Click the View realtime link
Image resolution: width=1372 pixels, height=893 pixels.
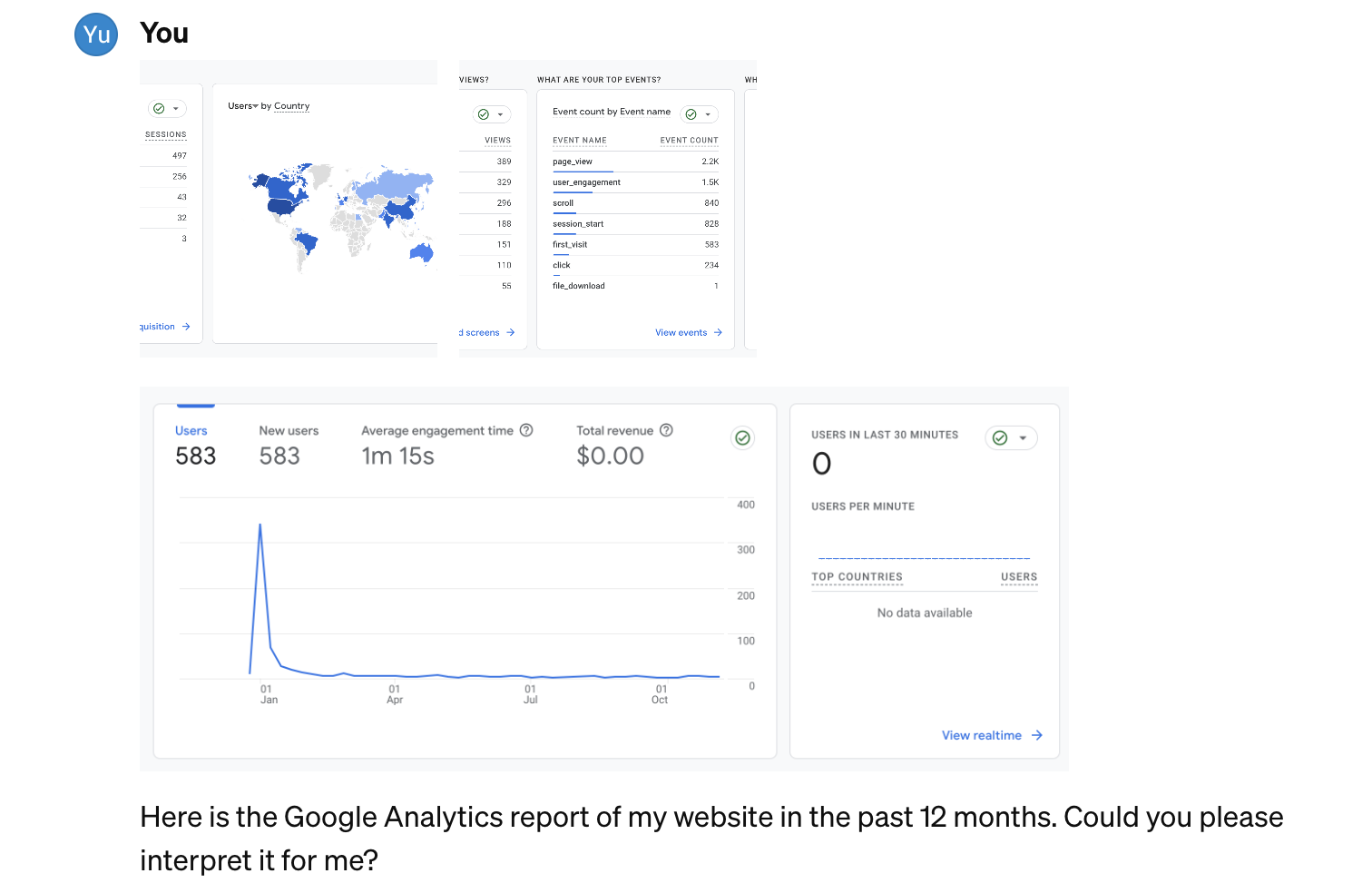click(x=982, y=735)
